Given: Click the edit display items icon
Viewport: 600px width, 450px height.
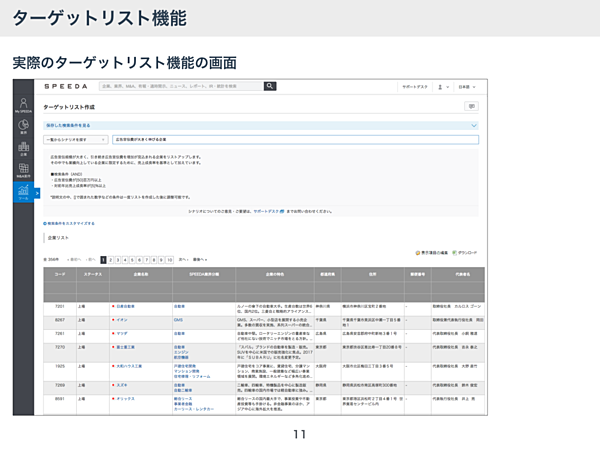Looking at the screenshot, I should [429, 255].
